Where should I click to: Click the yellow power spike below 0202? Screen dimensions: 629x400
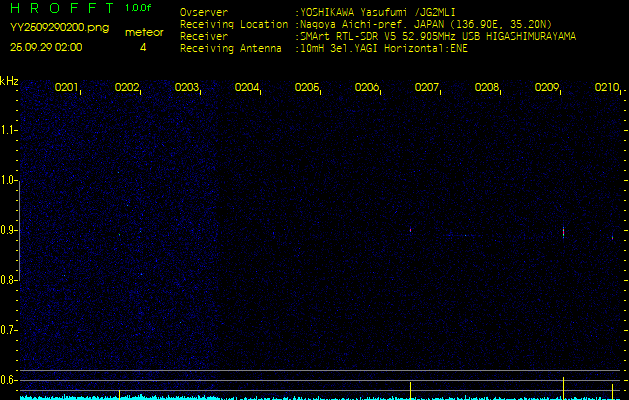pyautogui.click(x=119, y=395)
